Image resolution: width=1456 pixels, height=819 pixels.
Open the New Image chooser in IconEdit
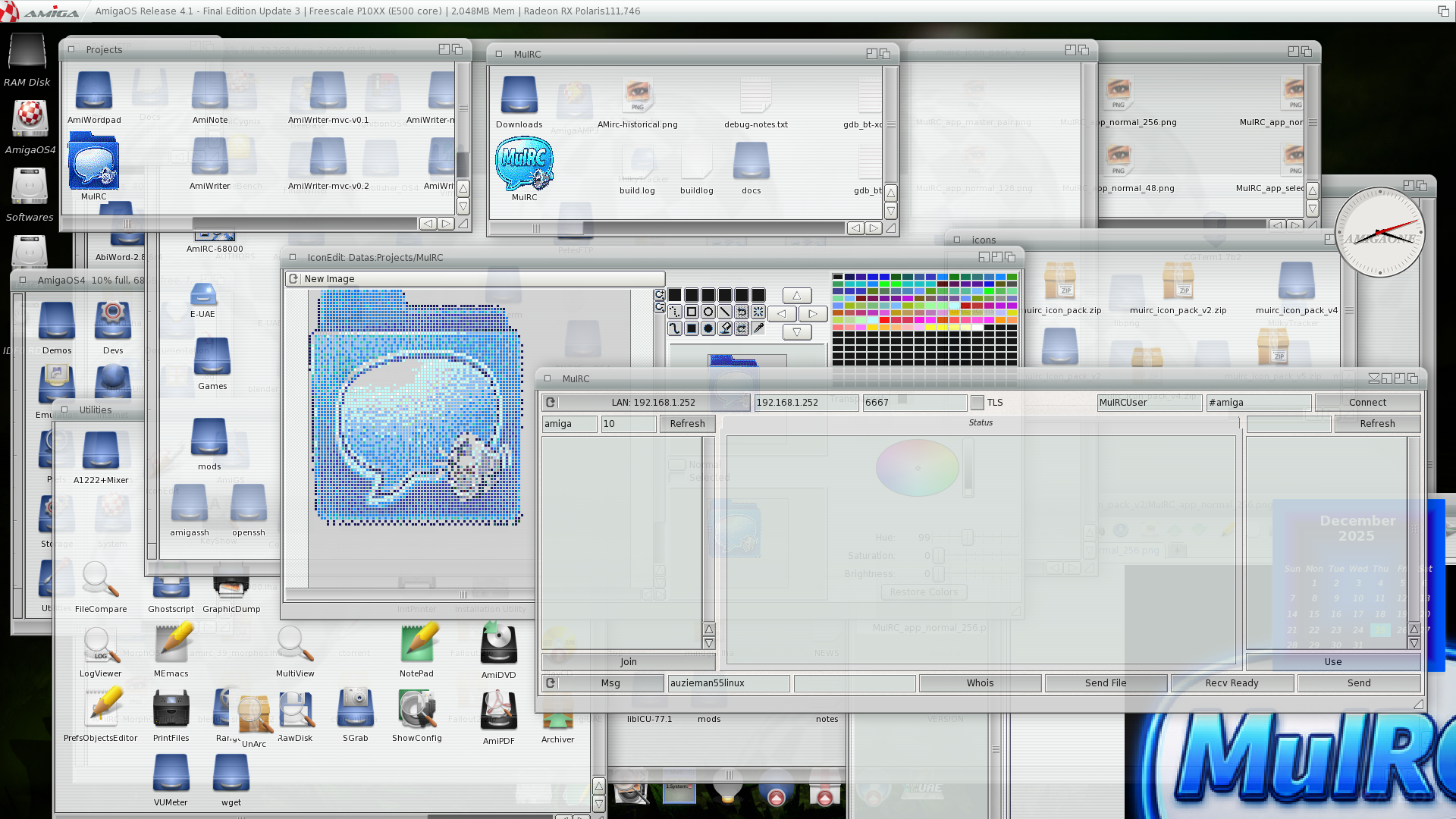(x=475, y=279)
